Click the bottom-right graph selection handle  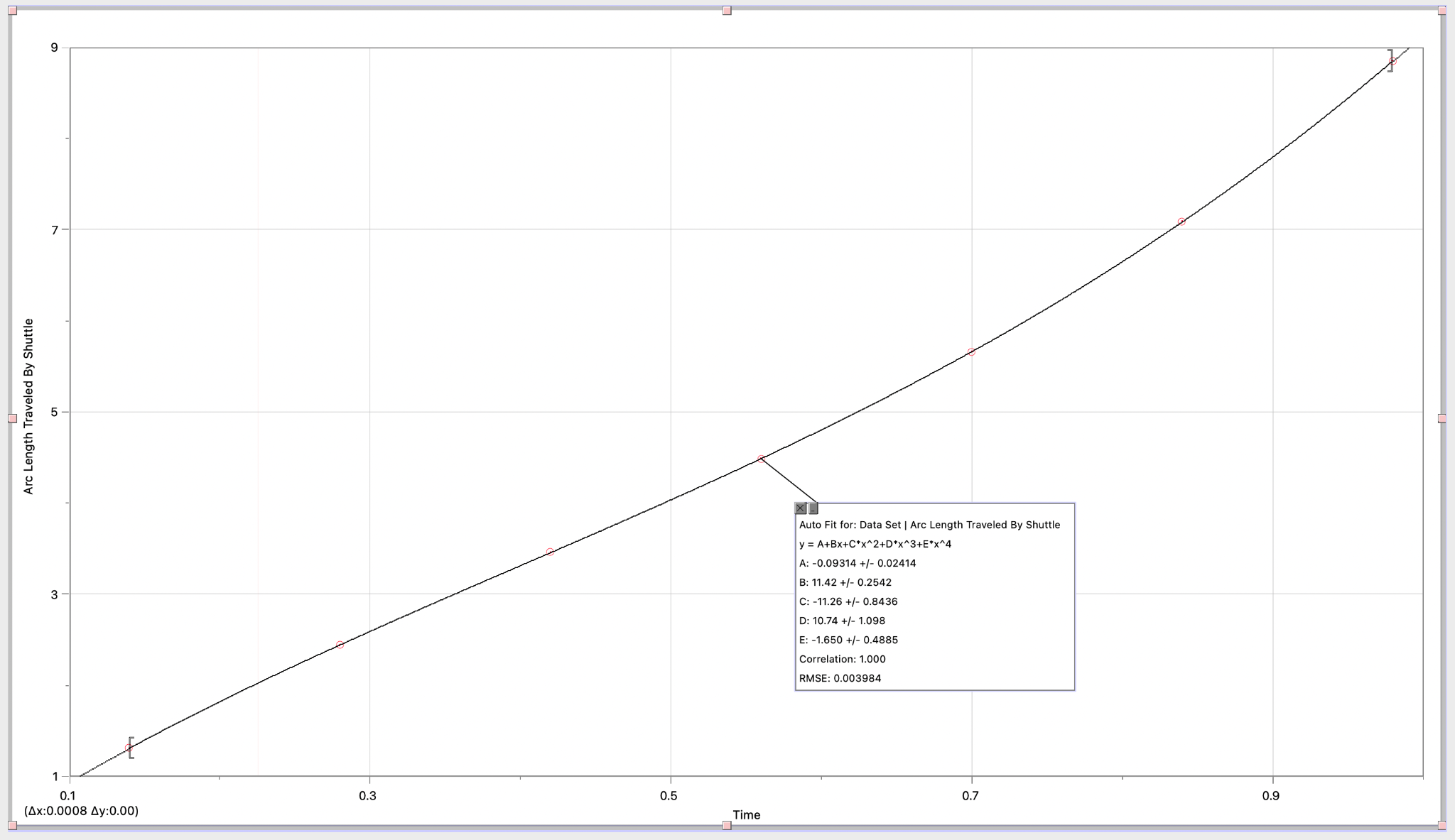(1442, 825)
